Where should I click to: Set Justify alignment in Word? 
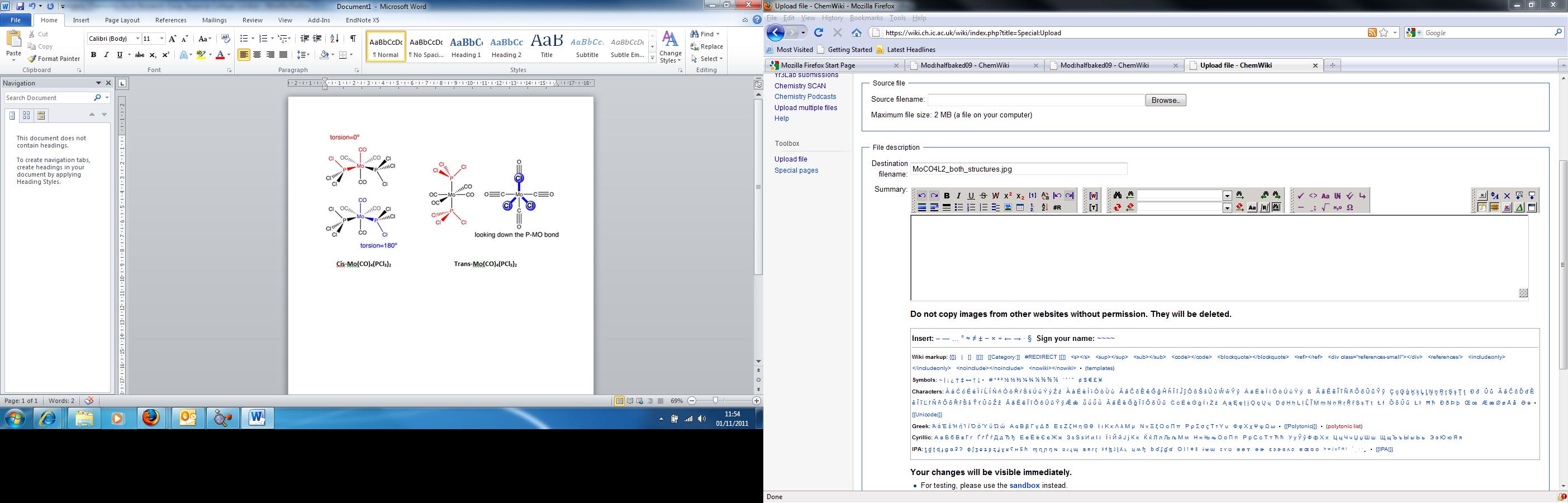click(283, 55)
